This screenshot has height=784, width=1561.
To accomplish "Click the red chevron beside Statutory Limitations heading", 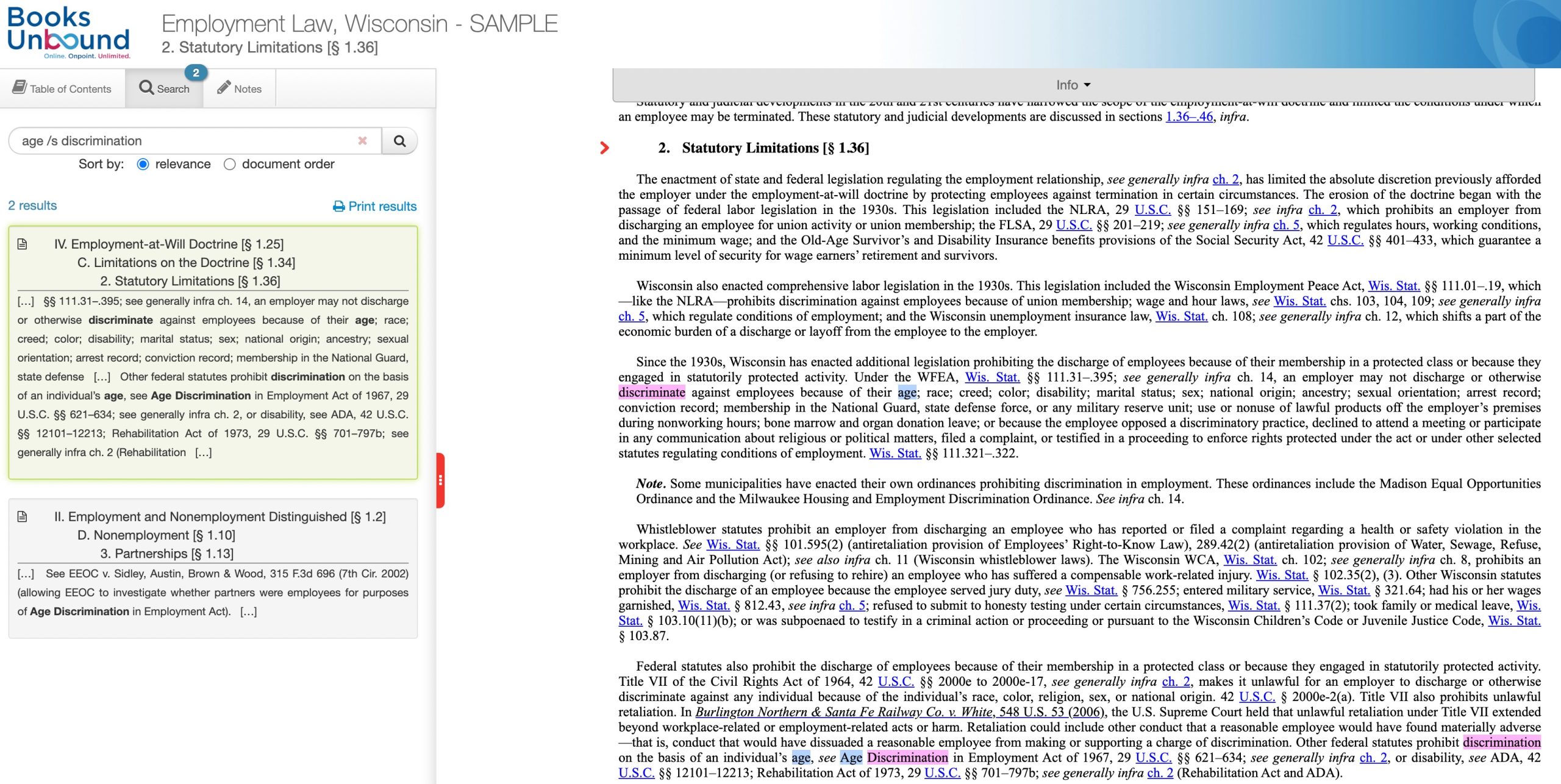I will 604,148.
